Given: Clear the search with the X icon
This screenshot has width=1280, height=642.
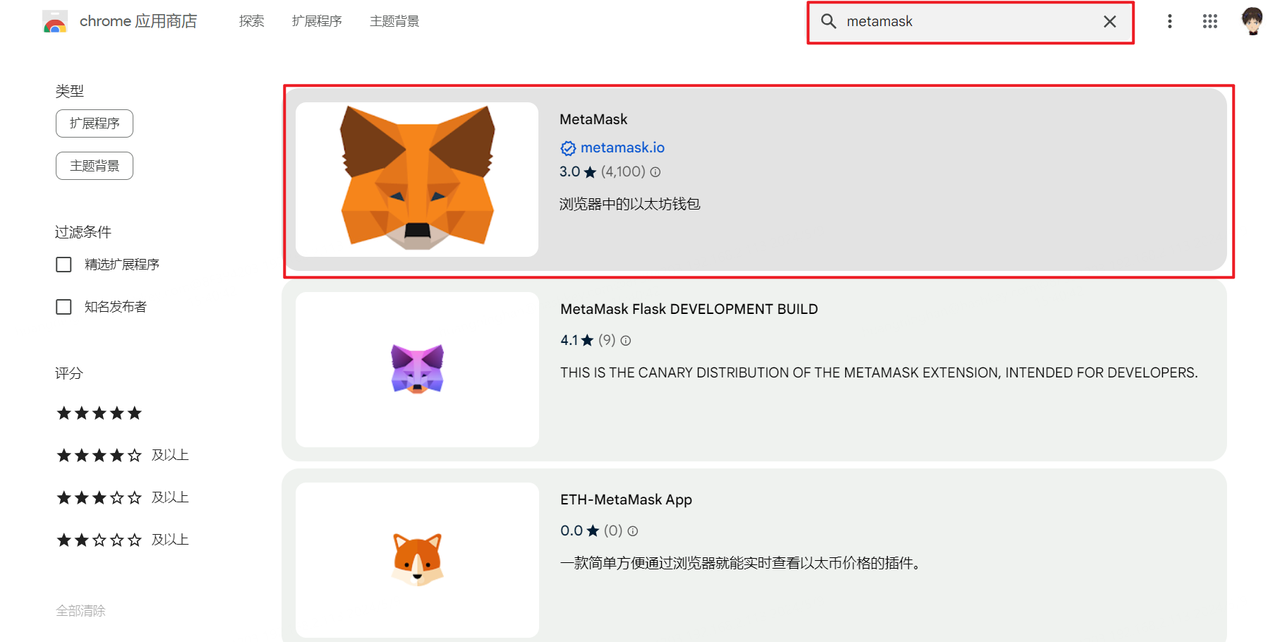Looking at the screenshot, I should pyautogui.click(x=1109, y=22).
